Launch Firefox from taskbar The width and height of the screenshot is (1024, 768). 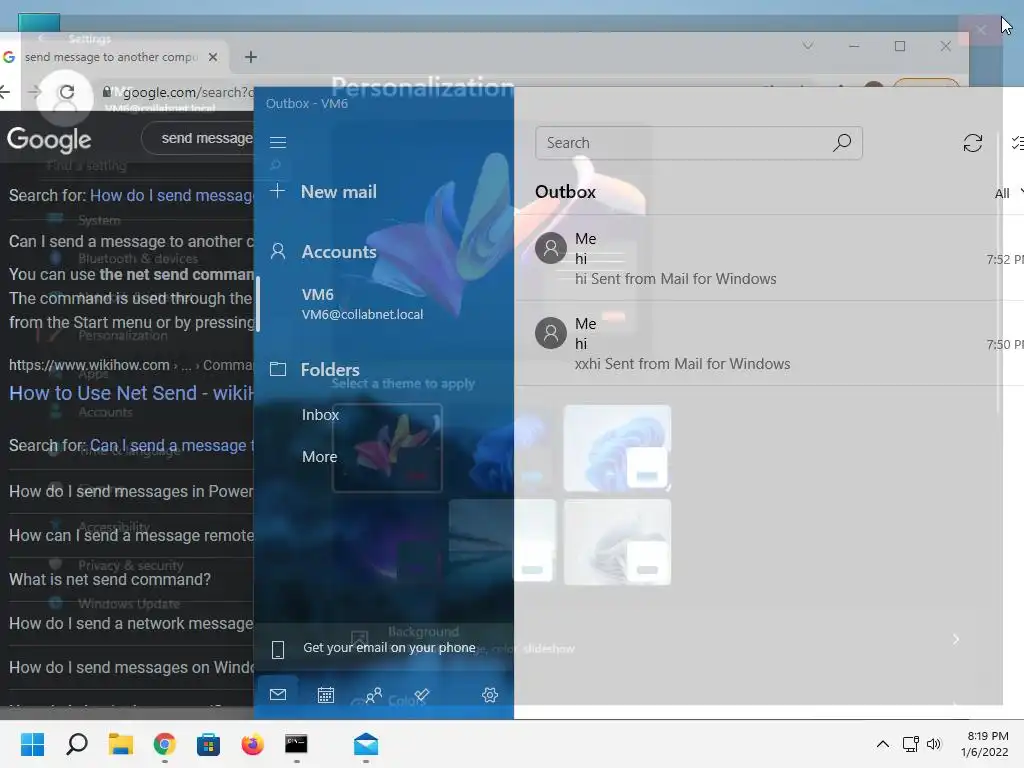pos(252,744)
